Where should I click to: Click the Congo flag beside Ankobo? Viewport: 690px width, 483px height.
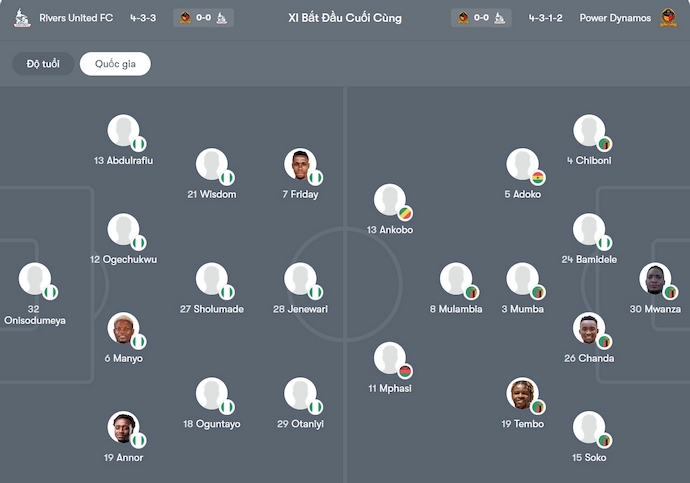tap(405, 213)
